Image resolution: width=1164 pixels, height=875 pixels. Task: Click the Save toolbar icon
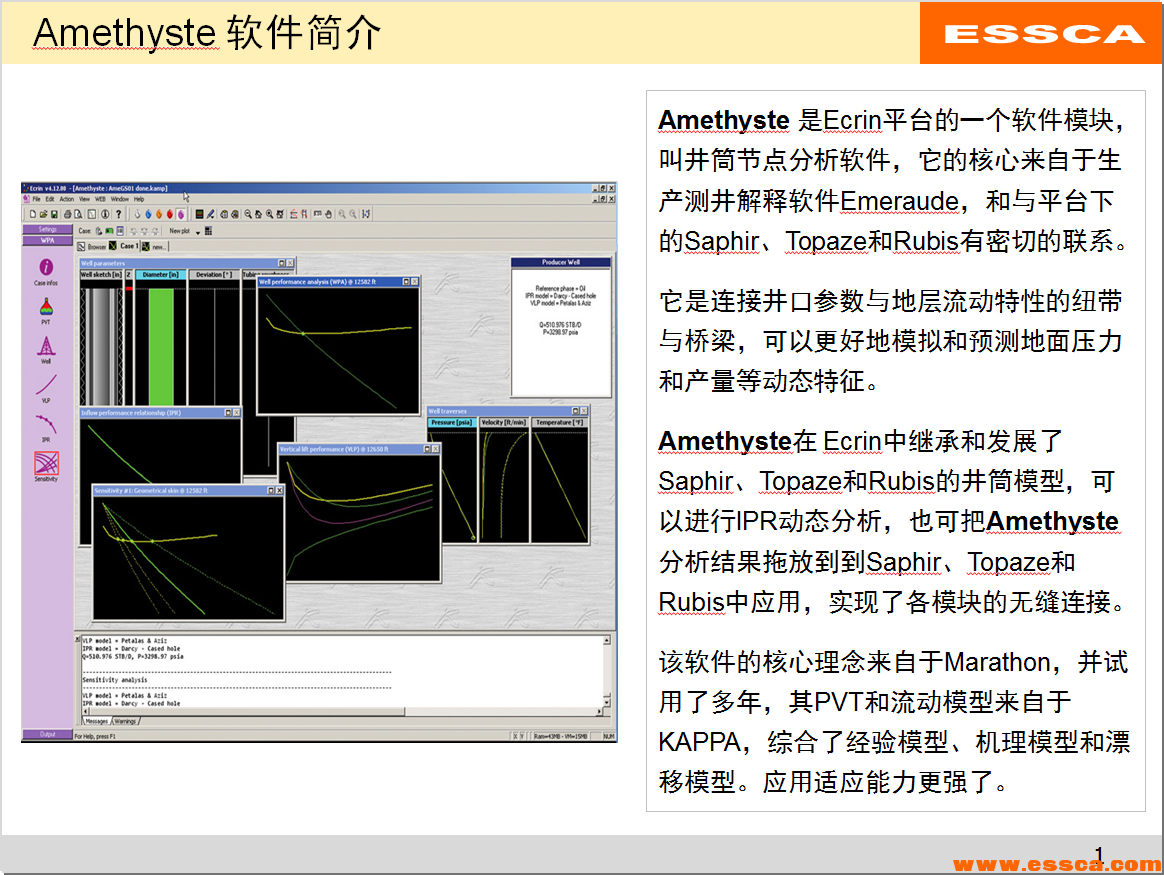(53, 214)
